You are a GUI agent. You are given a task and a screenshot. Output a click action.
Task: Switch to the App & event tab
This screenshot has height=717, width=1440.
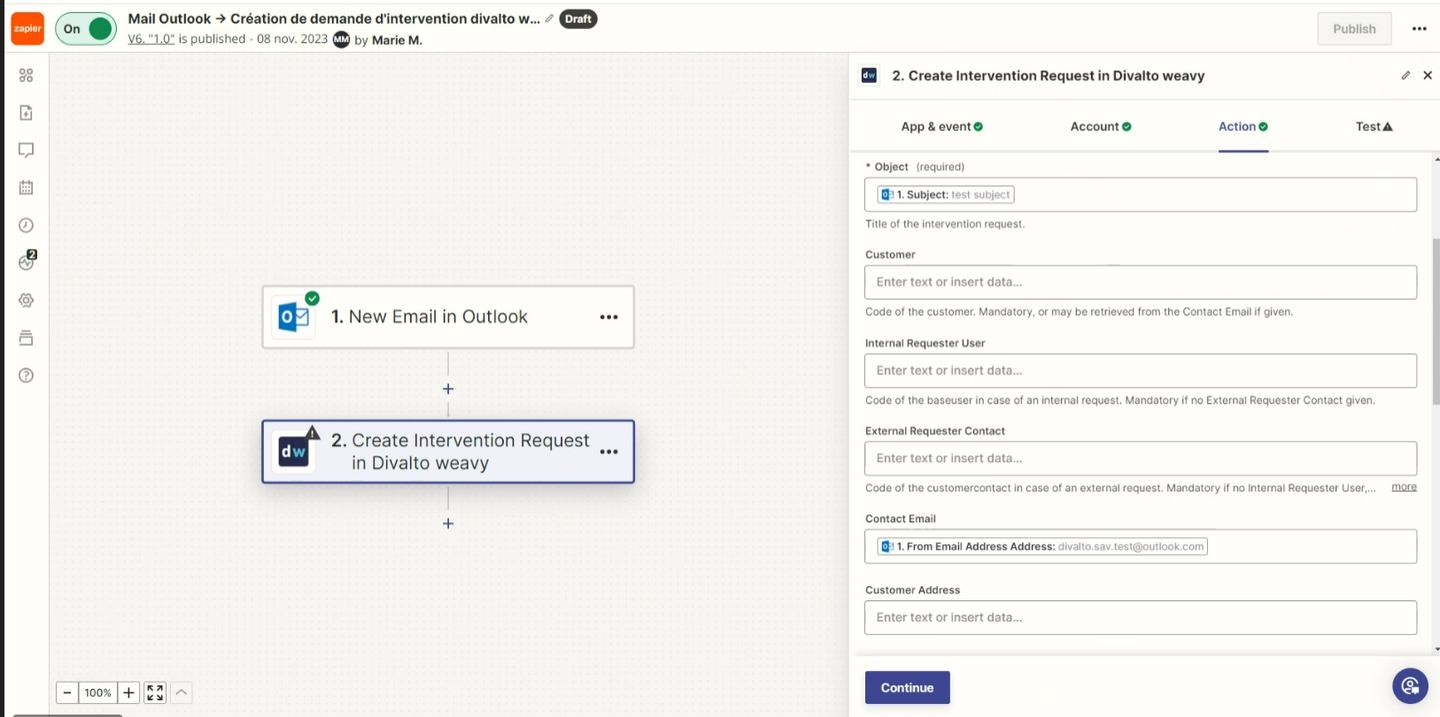(x=942, y=127)
